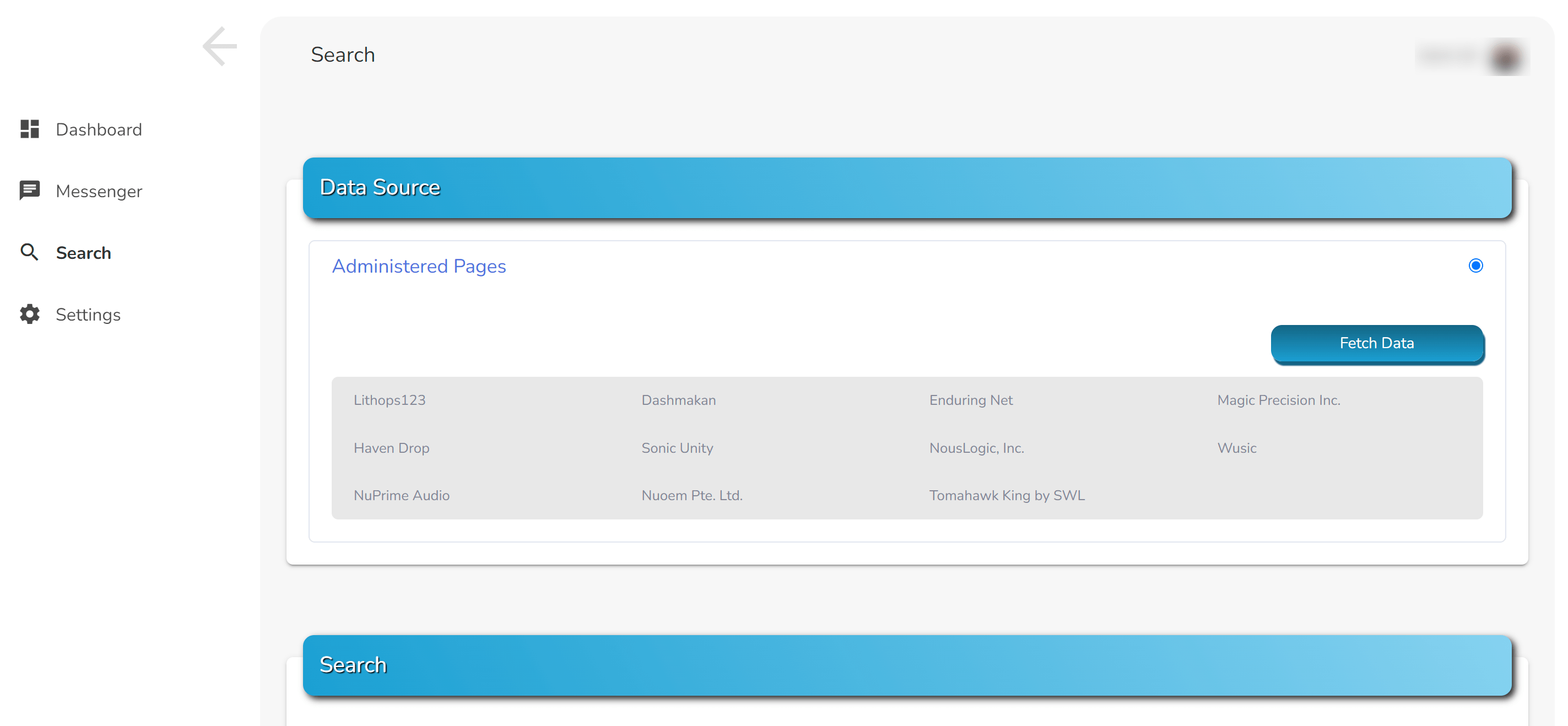Select the Dashmakan page
This screenshot has height=726, width=1568.
(x=679, y=400)
